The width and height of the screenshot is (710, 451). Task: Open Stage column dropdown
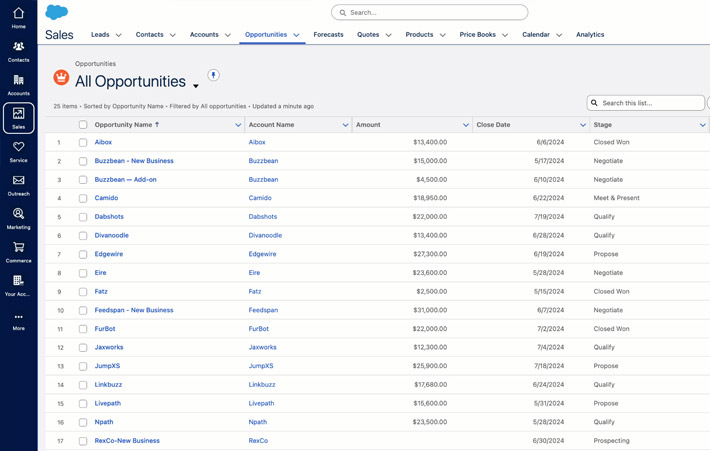pos(702,125)
